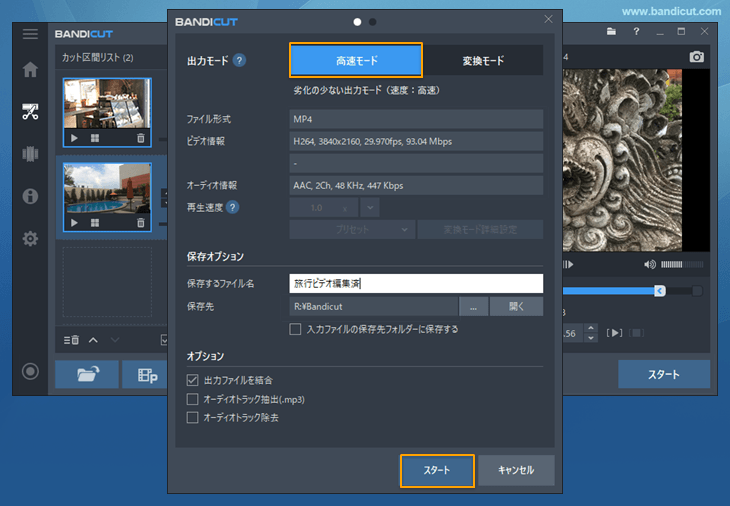730x506 pixels.
Task: Open output folder icon in main title bar
Action: point(611,32)
